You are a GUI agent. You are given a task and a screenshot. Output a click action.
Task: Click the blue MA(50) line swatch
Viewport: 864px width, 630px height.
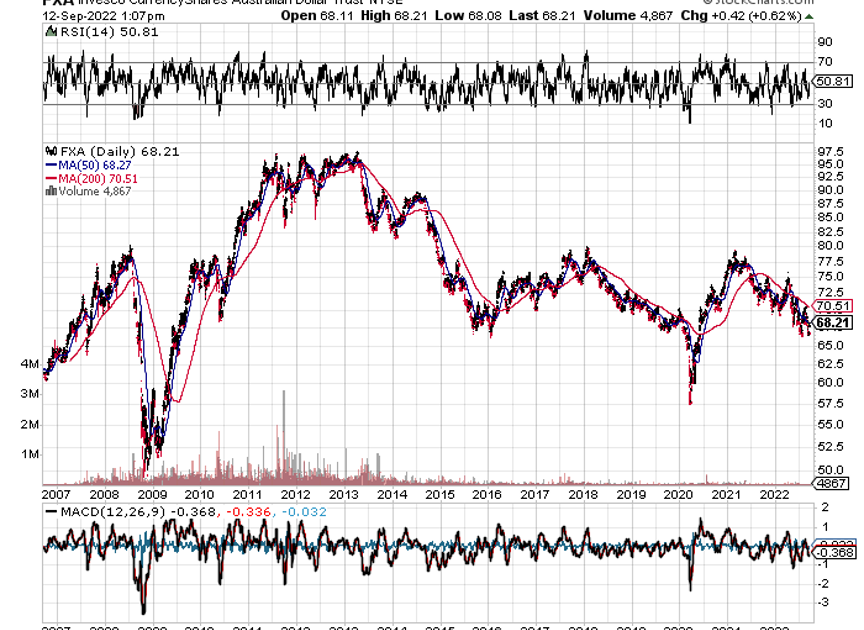tap(50, 165)
